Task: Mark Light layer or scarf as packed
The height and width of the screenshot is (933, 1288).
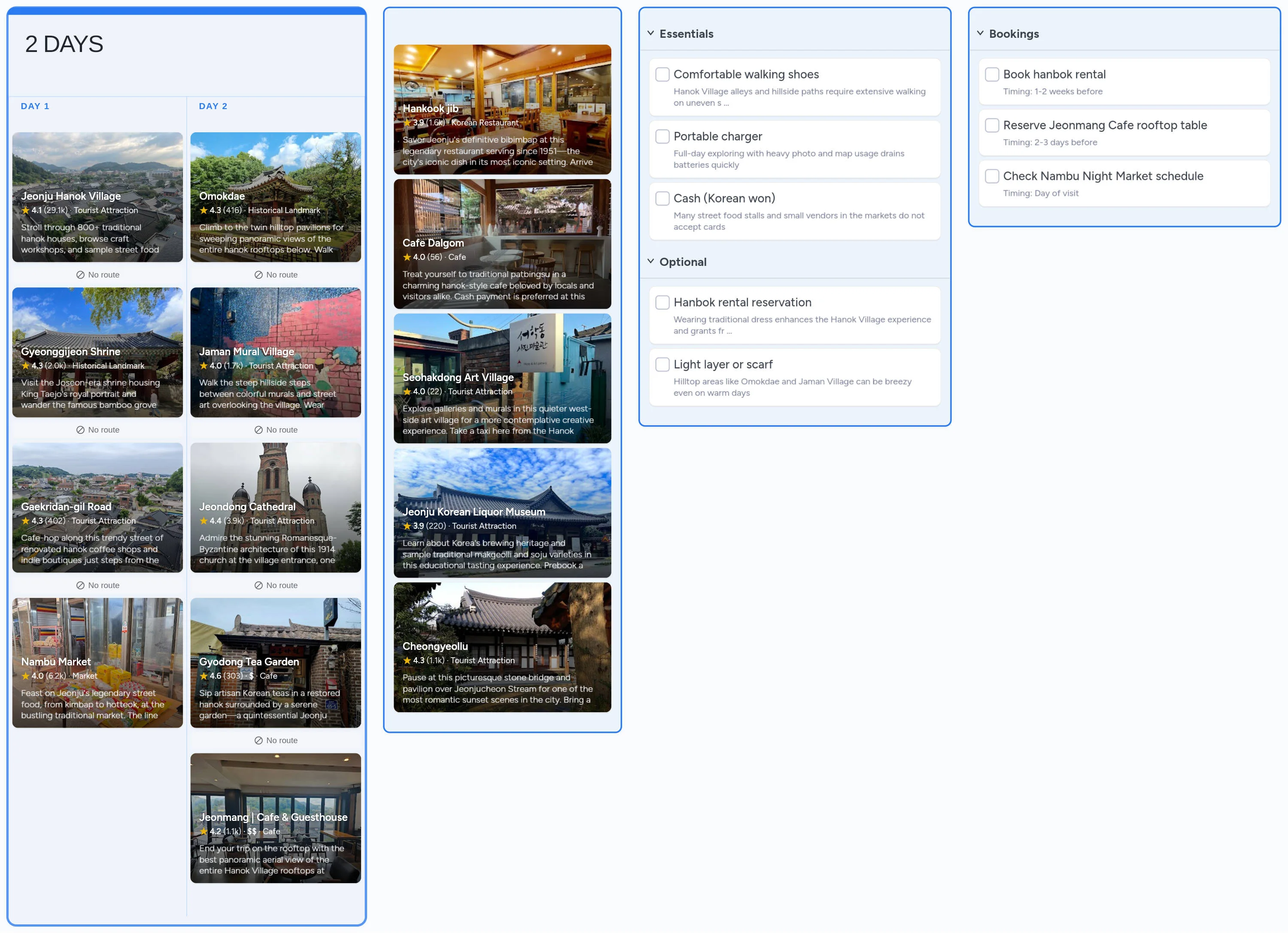Action: pyautogui.click(x=662, y=364)
